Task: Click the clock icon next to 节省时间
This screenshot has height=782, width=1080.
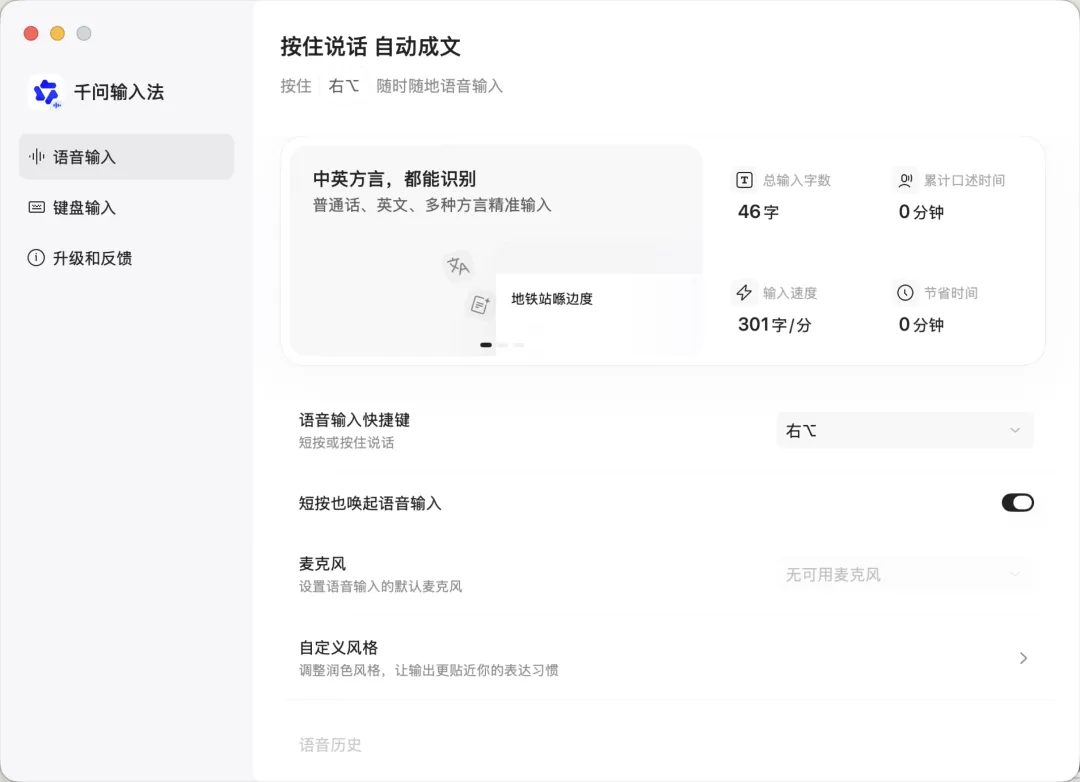Action: click(905, 293)
